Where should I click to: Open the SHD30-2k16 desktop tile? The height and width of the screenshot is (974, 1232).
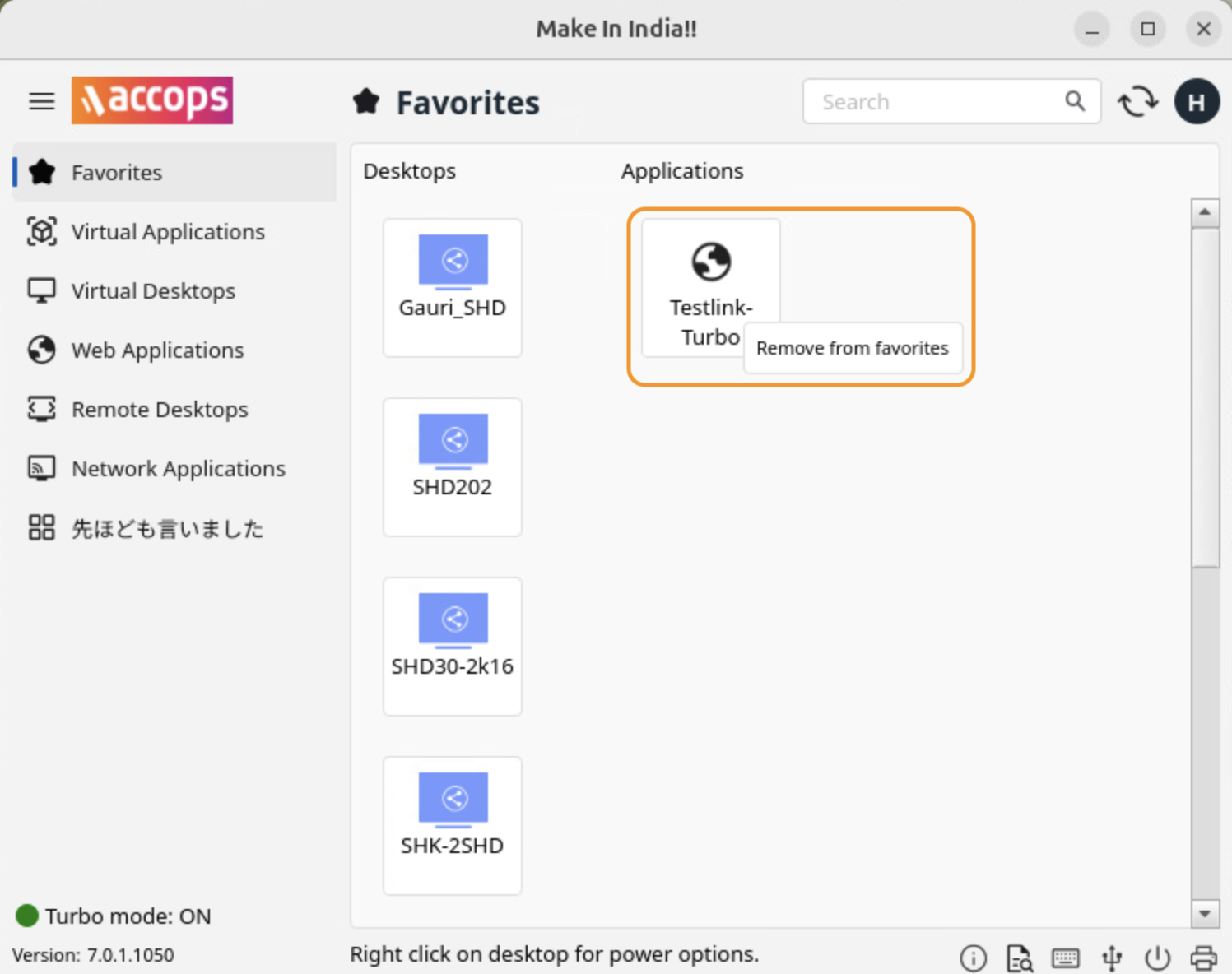click(452, 646)
